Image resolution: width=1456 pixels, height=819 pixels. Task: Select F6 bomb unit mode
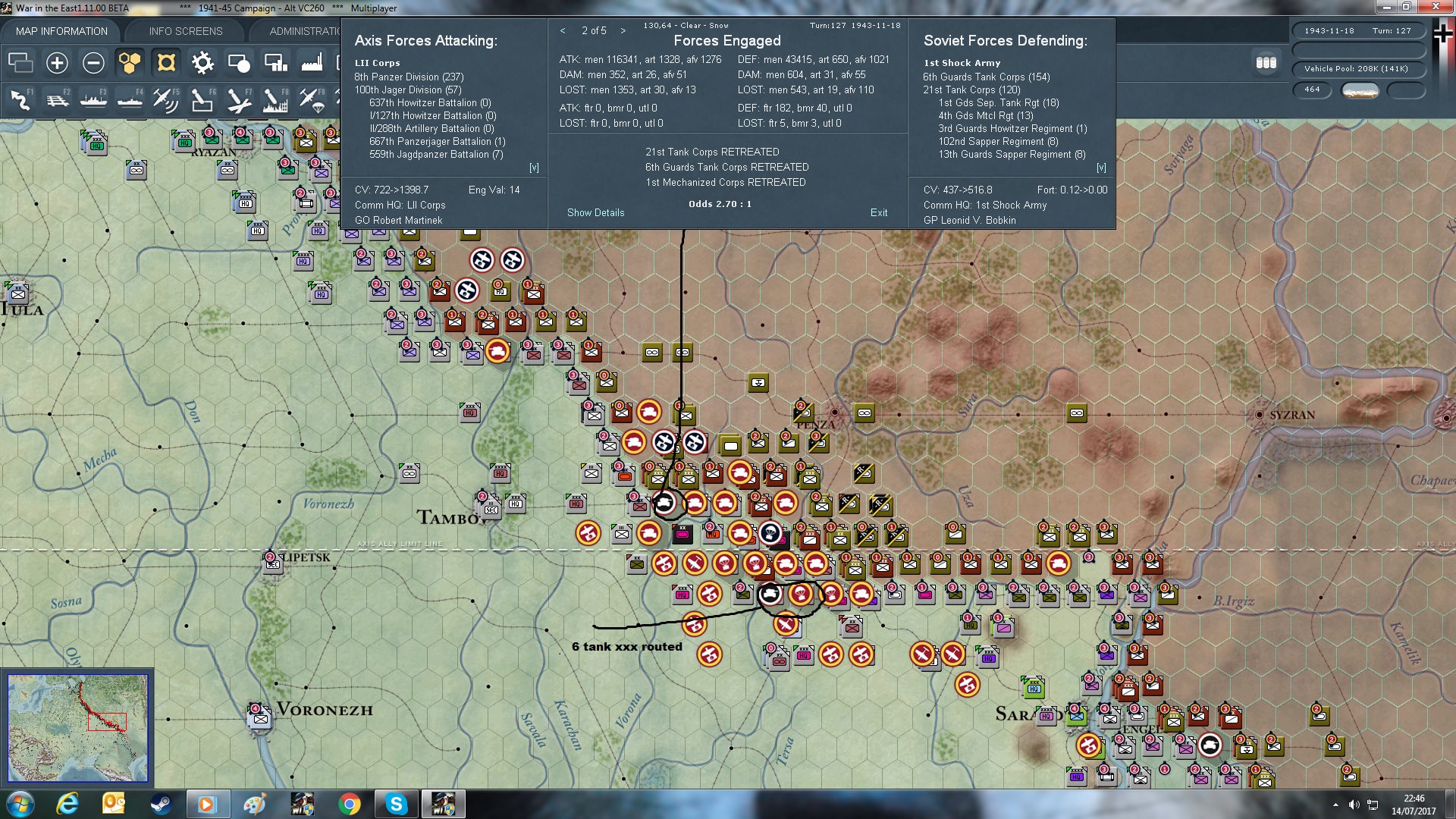tap(202, 100)
